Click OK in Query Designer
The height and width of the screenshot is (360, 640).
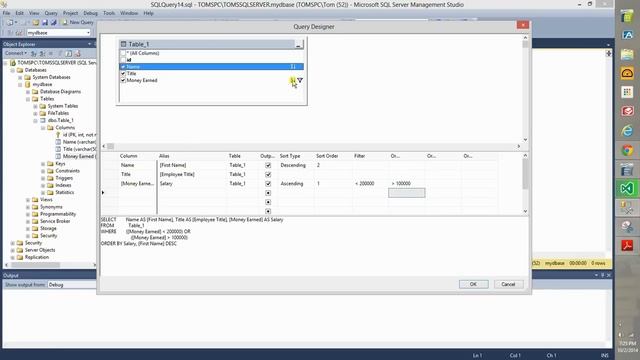(x=473, y=284)
